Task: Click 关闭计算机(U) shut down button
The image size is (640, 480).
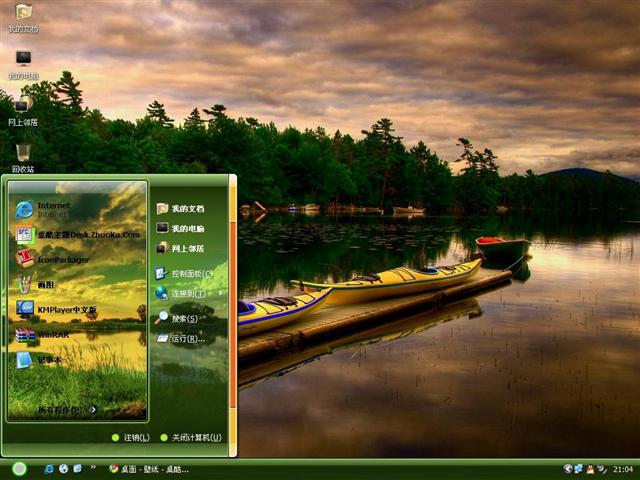Action: click(191, 438)
